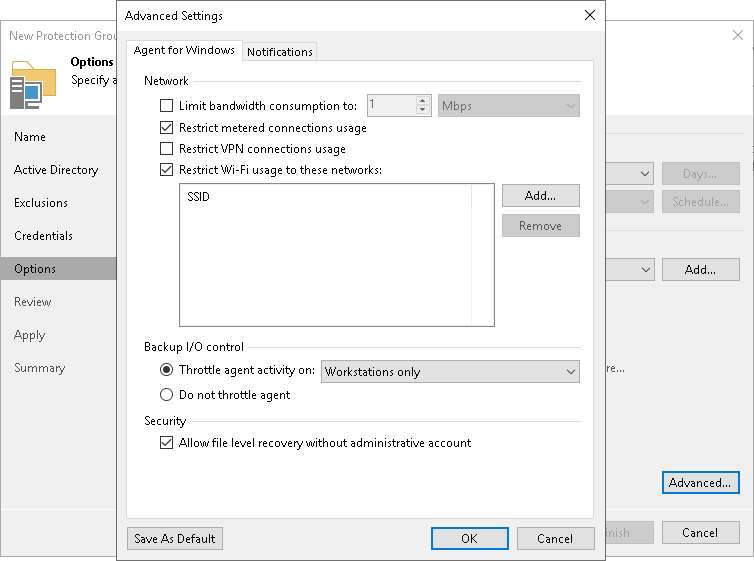The image size is (754, 561).
Task: Click the SSID column header
Action: [x=326, y=197]
